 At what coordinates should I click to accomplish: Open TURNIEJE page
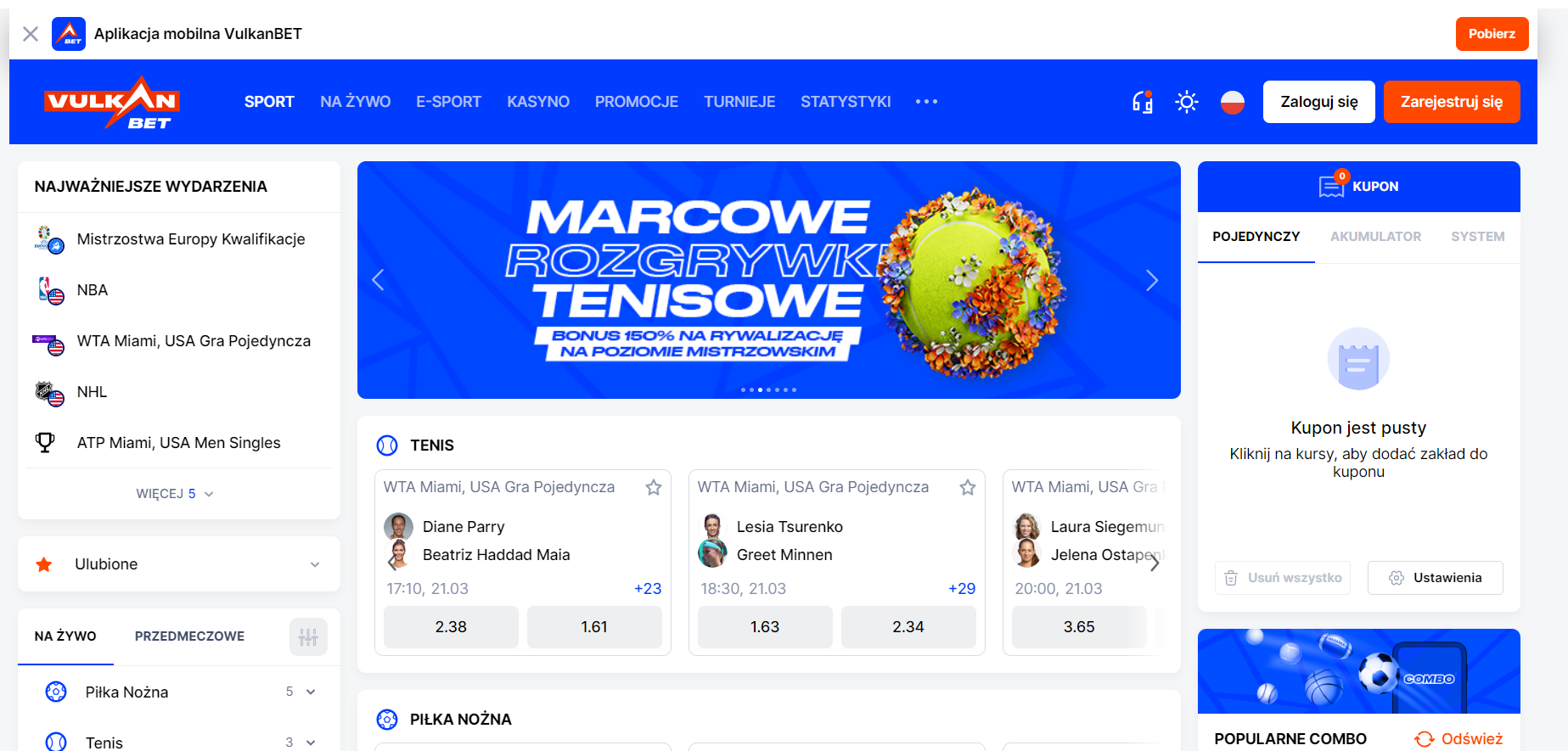[739, 102]
